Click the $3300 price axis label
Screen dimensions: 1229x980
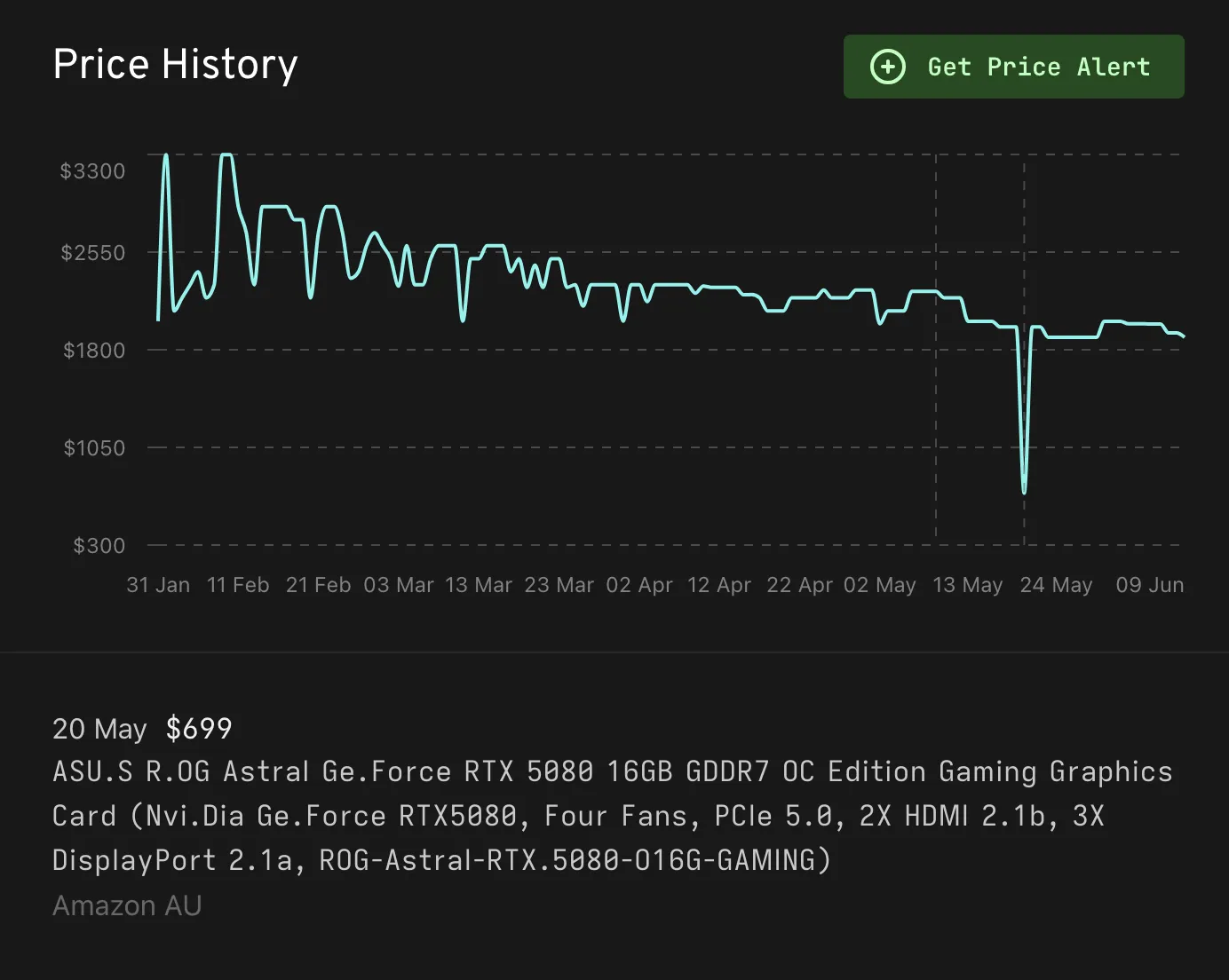coord(93,171)
